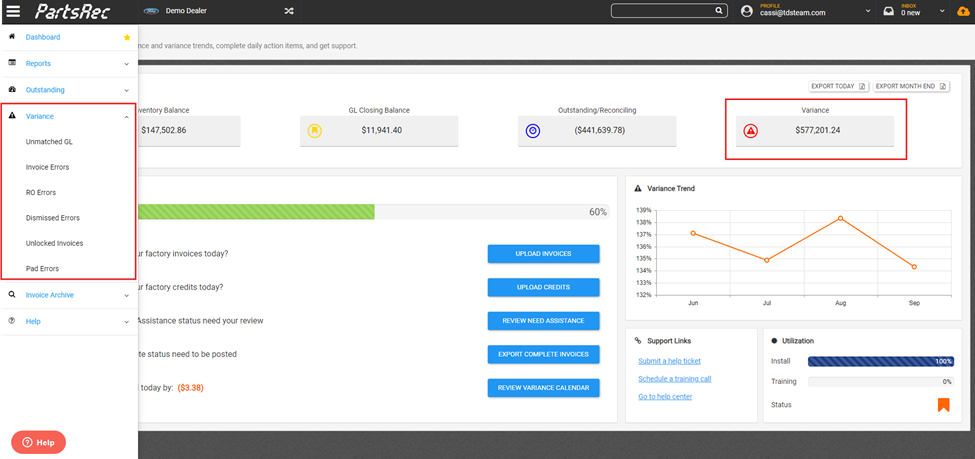
Task: Click the profile avatar icon
Action: (747, 11)
